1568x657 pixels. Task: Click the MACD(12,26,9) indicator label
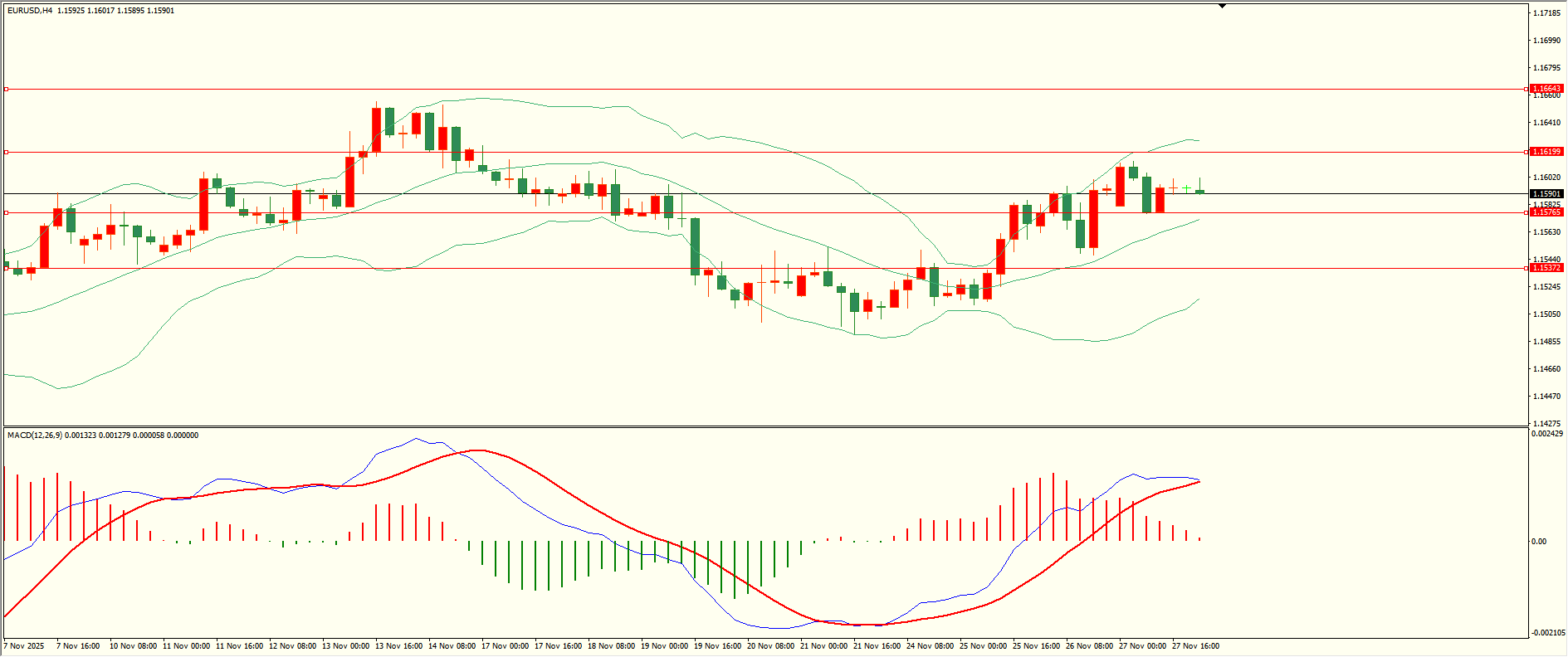tap(34, 436)
